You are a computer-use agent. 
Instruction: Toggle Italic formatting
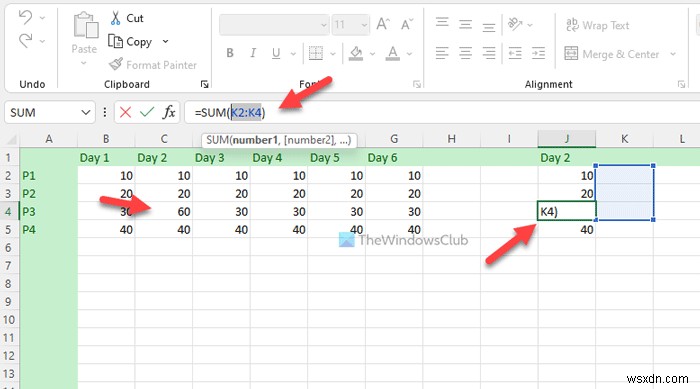point(253,53)
